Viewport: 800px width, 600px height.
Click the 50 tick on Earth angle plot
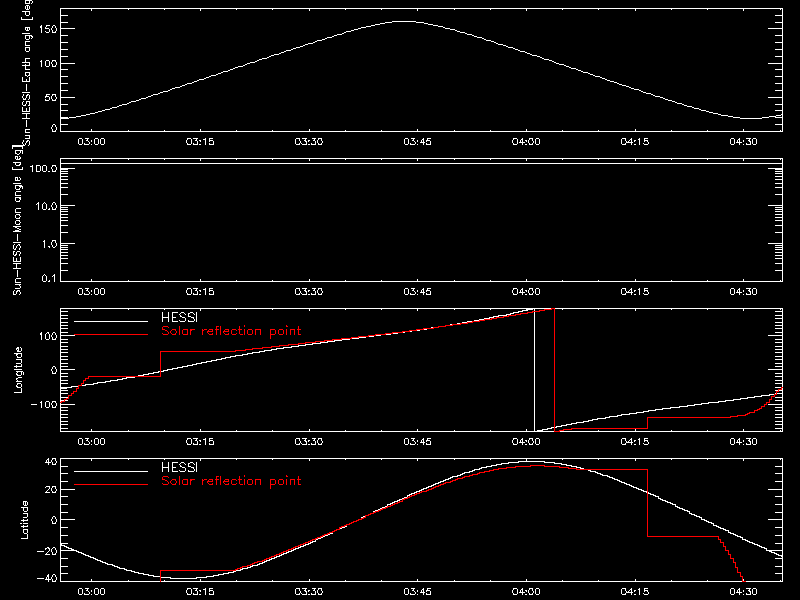(x=51, y=97)
